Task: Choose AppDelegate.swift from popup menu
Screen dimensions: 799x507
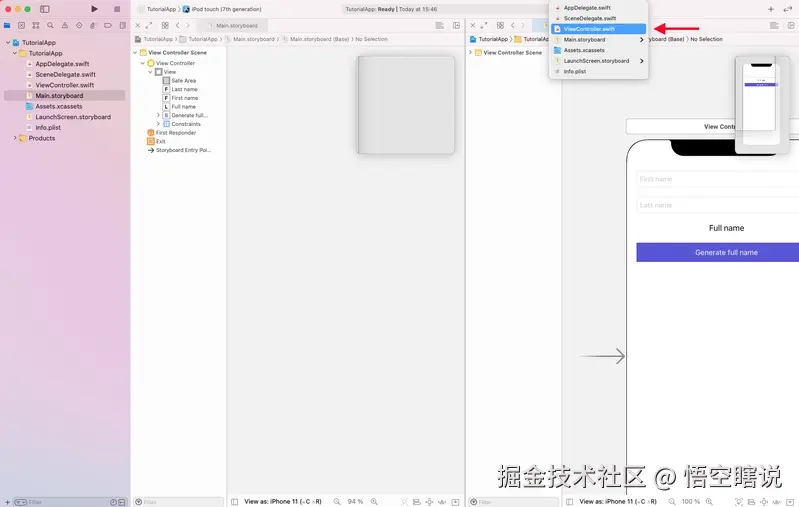Action: click(599, 8)
